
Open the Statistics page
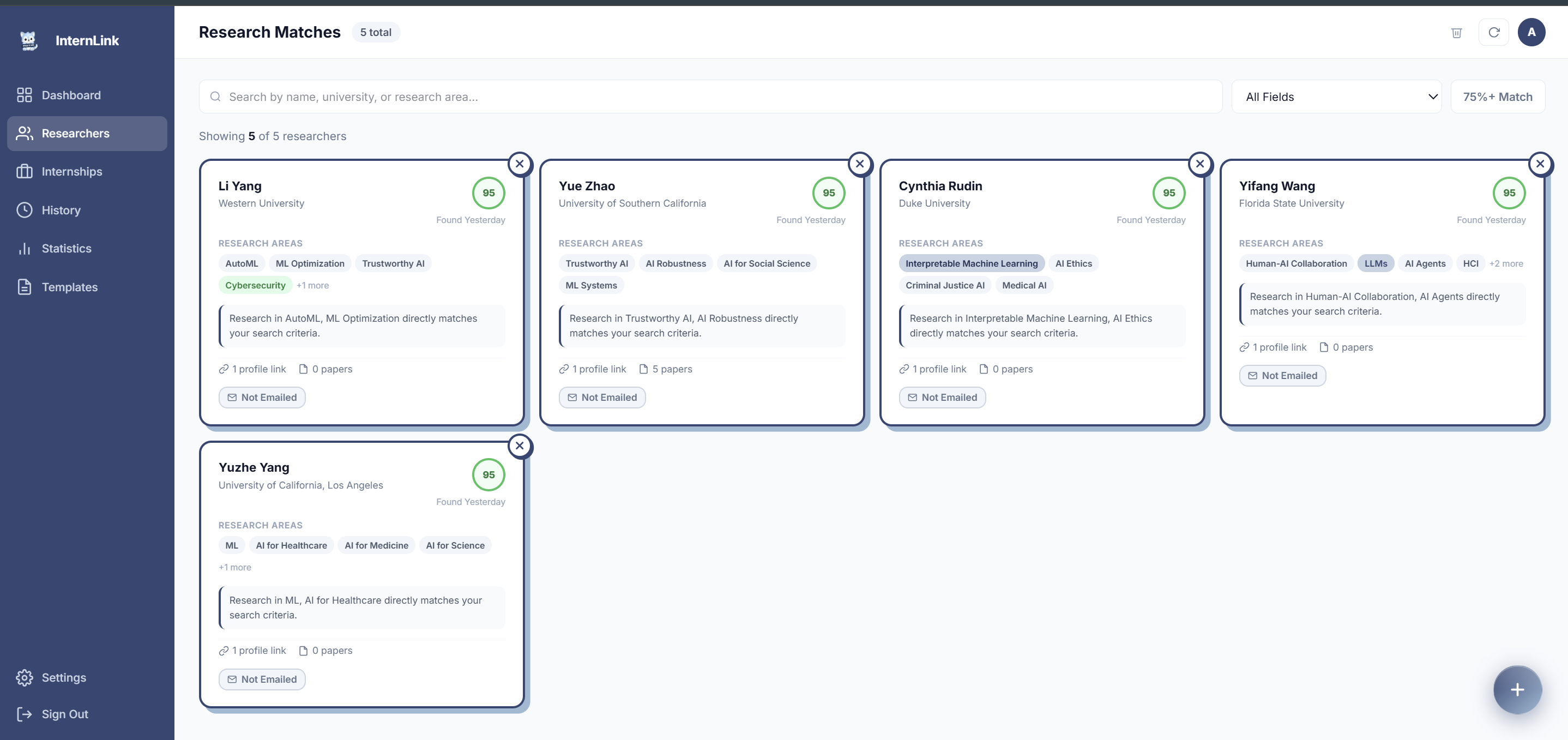[87, 249]
